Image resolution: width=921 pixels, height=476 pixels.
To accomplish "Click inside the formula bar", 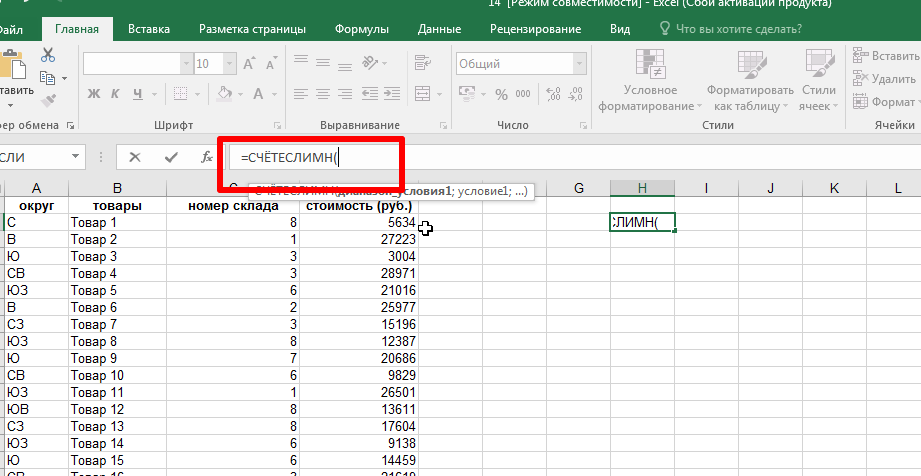I will [x=576, y=157].
